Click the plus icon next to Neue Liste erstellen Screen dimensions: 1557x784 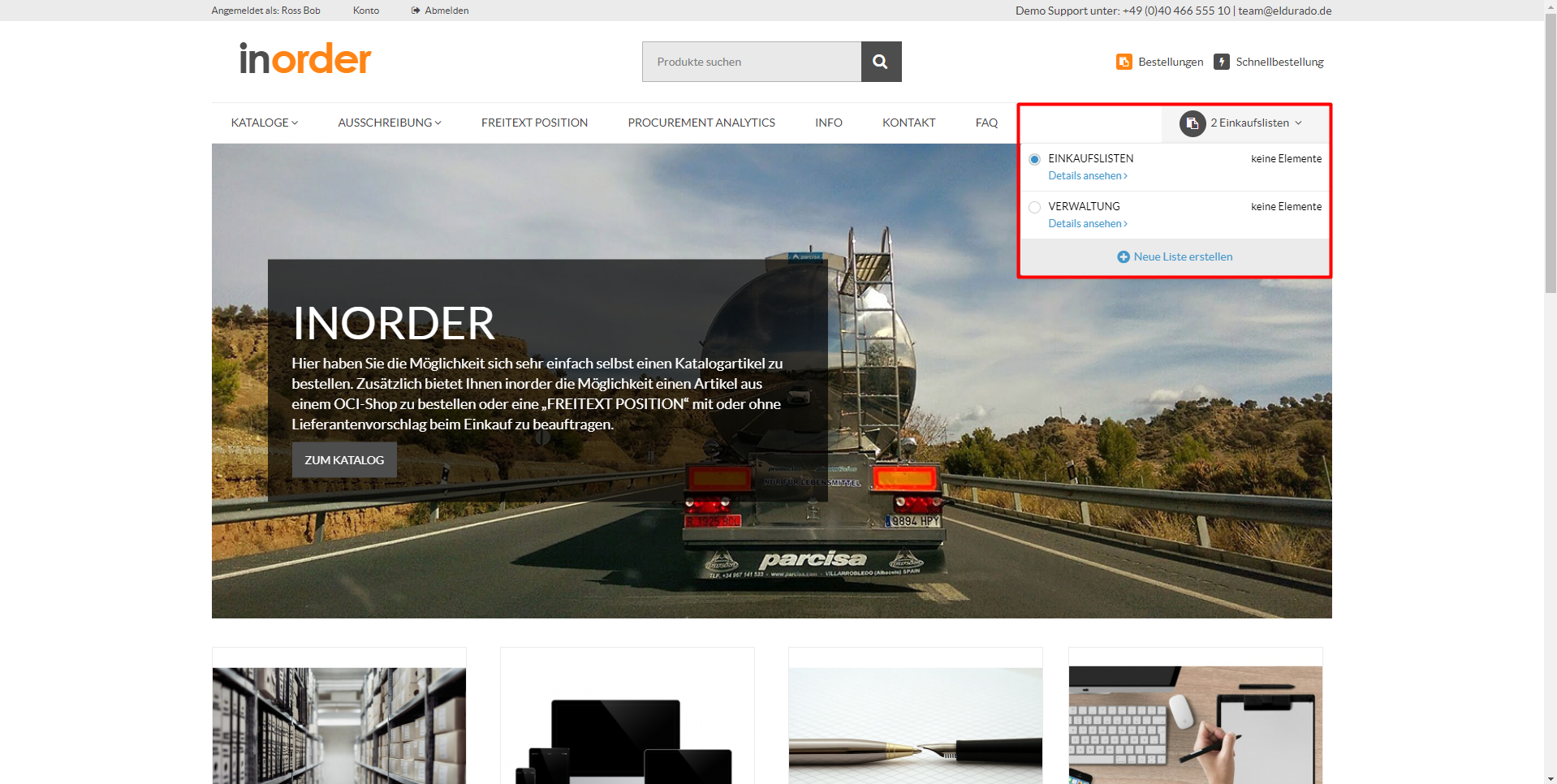[1123, 256]
